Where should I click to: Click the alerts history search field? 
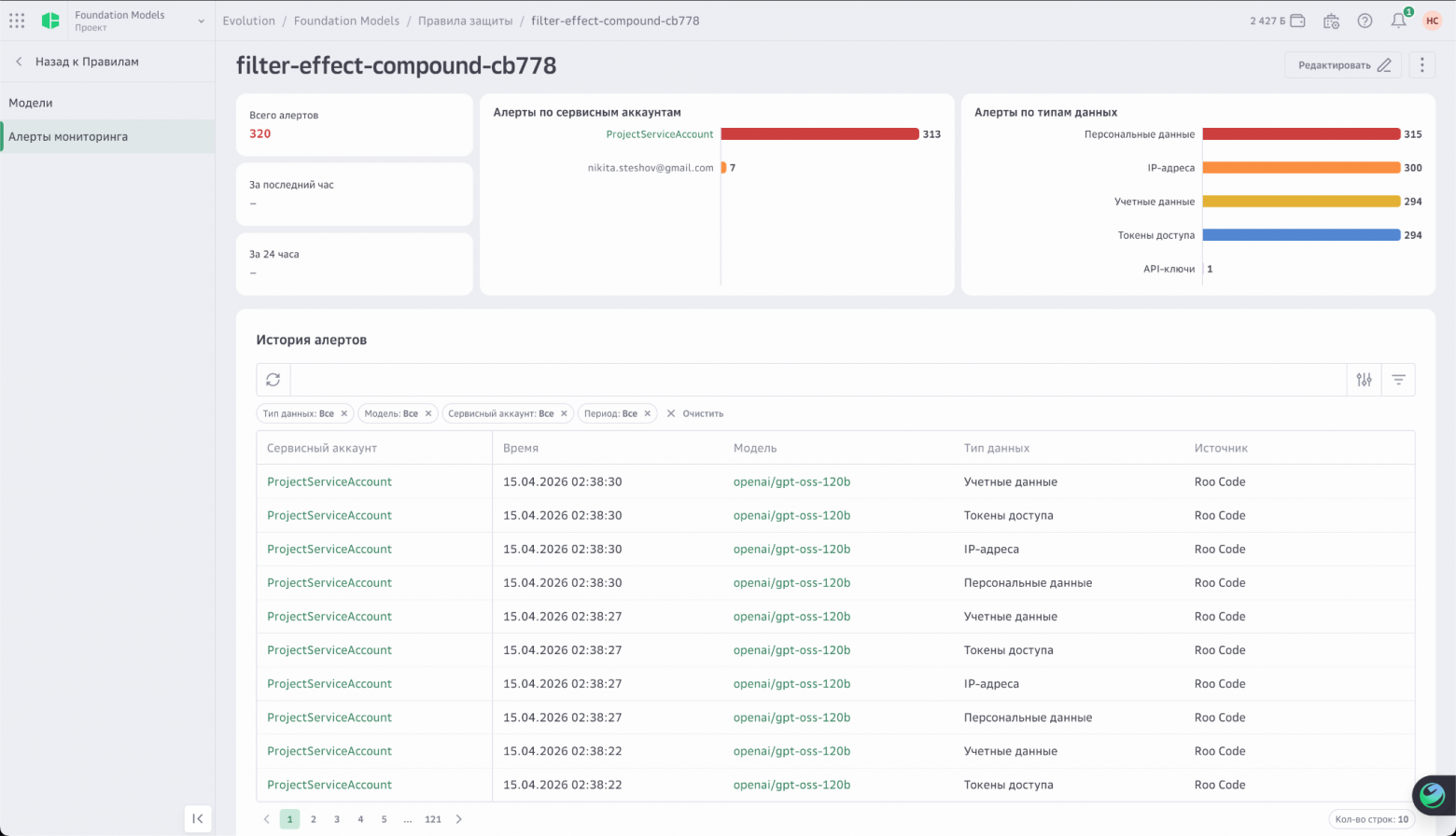(x=819, y=380)
